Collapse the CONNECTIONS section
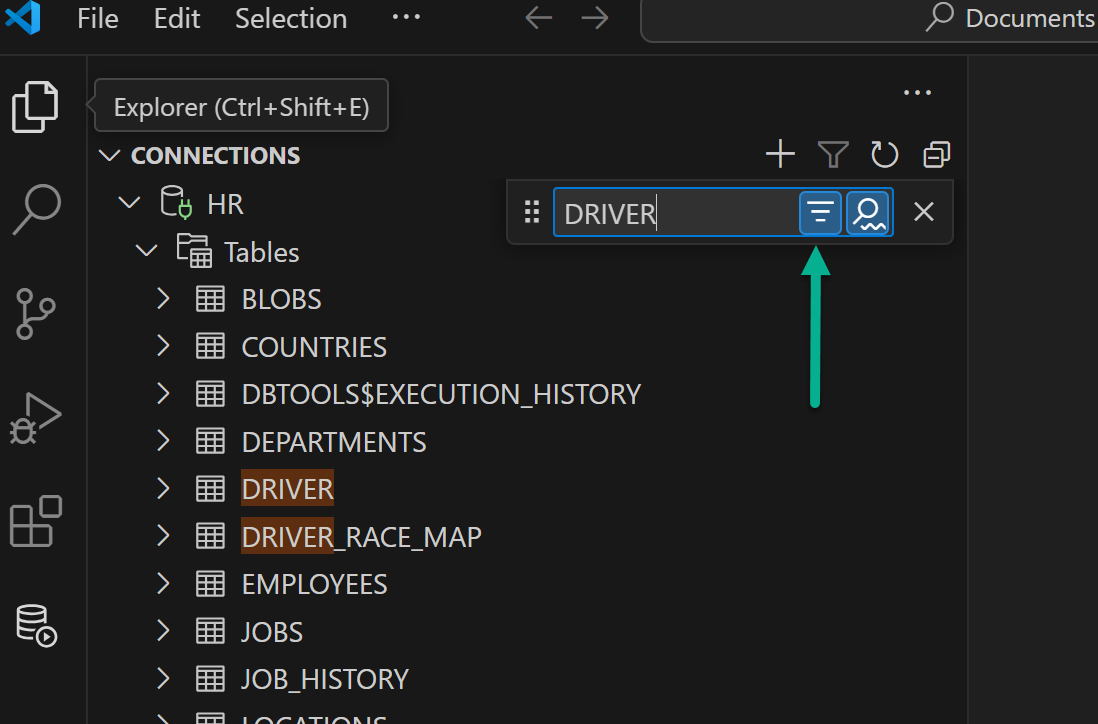 click(109, 156)
